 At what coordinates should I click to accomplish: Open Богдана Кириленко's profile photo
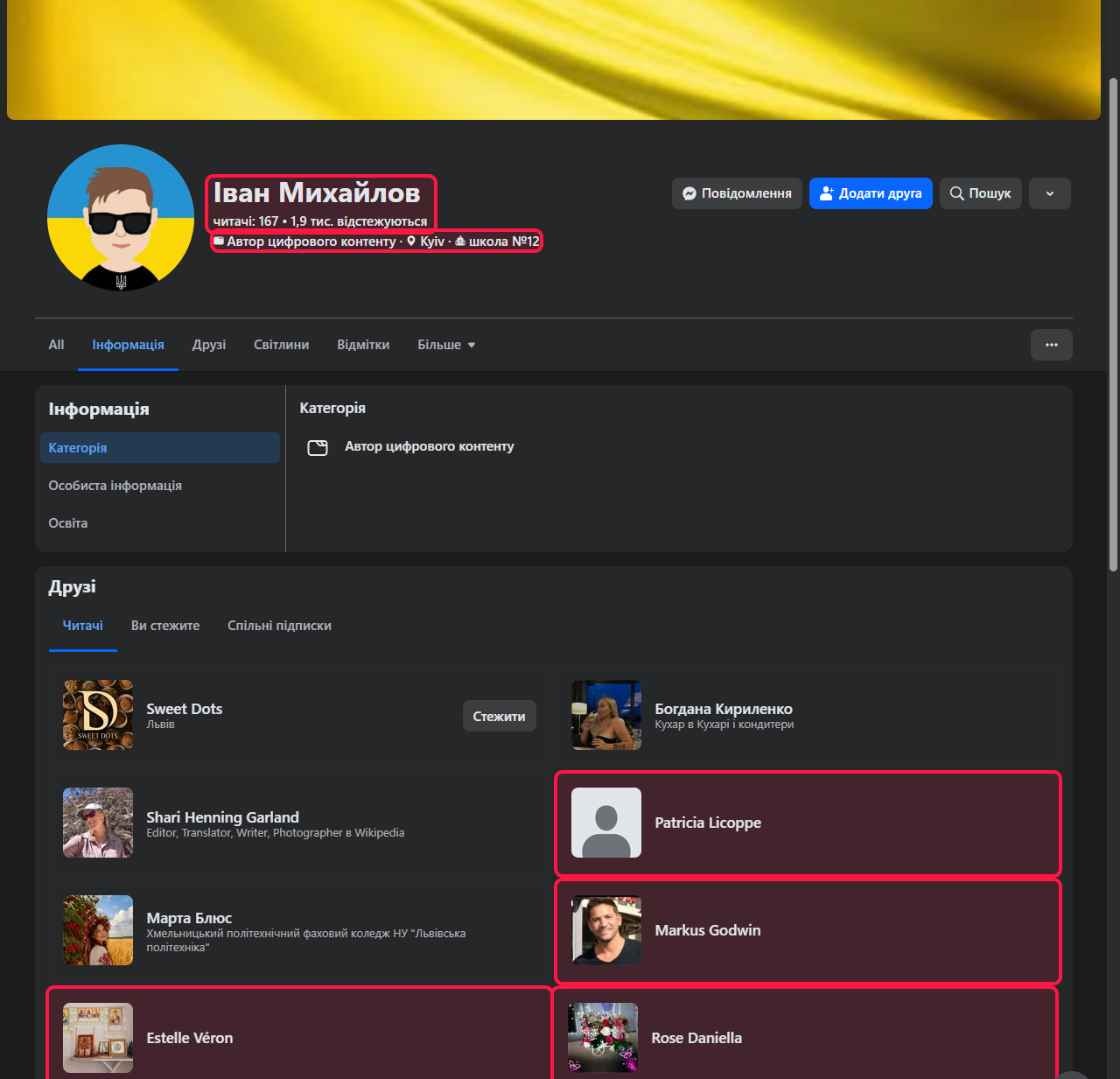pyautogui.click(x=606, y=715)
